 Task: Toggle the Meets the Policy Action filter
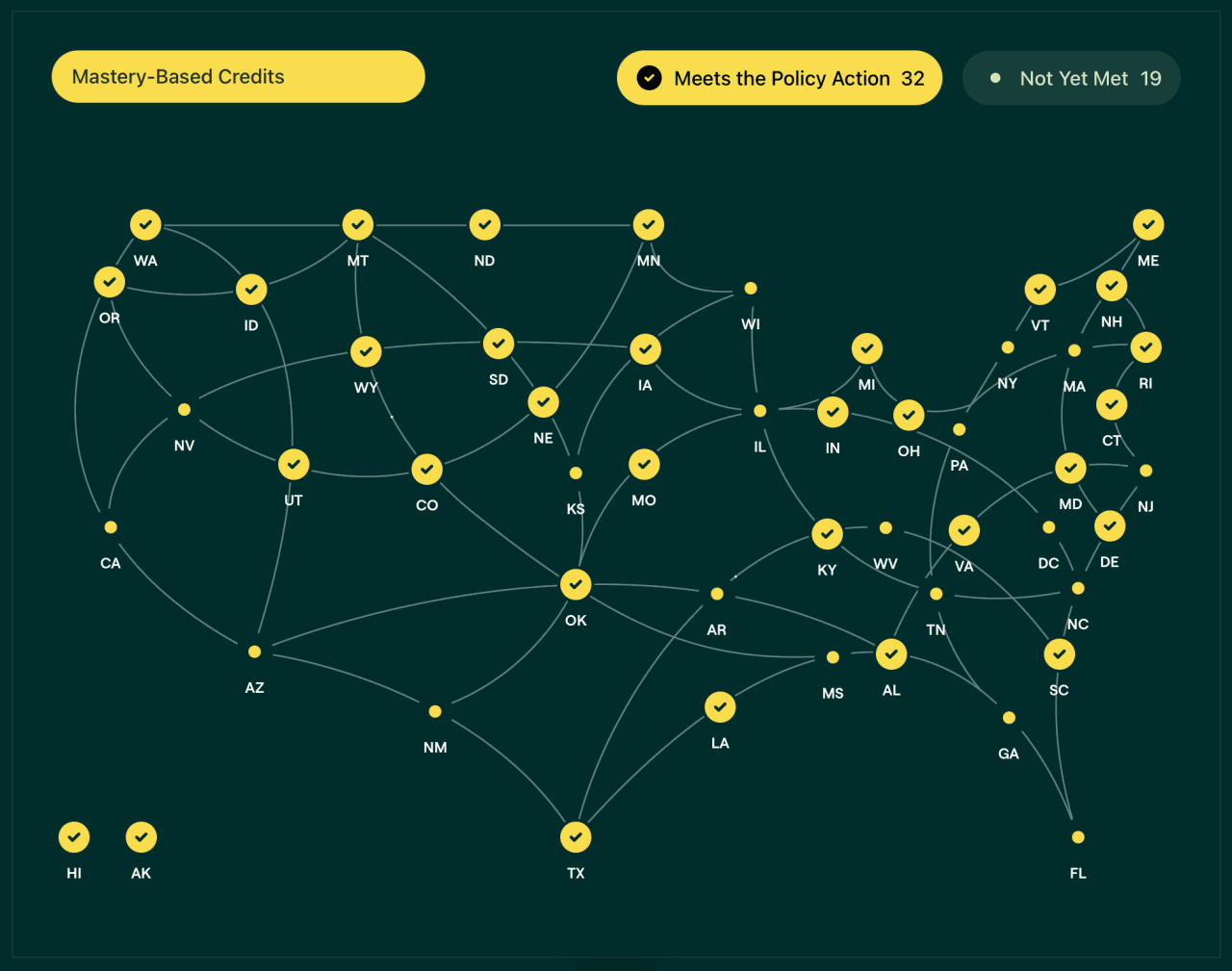[780, 78]
